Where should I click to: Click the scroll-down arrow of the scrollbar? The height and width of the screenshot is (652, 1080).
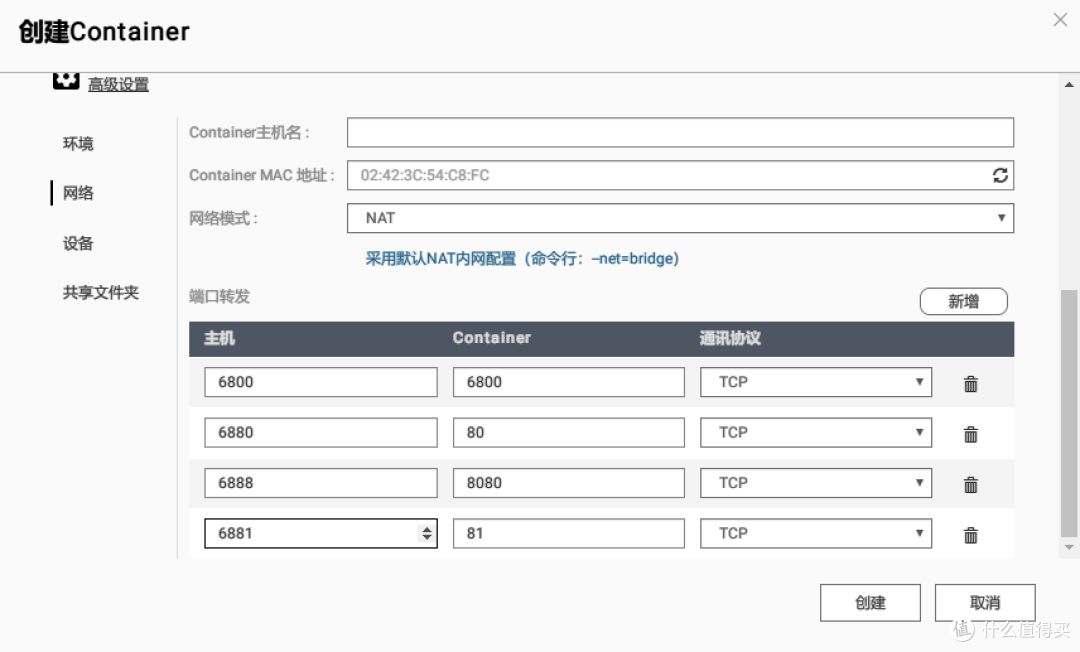pyautogui.click(x=1069, y=547)
